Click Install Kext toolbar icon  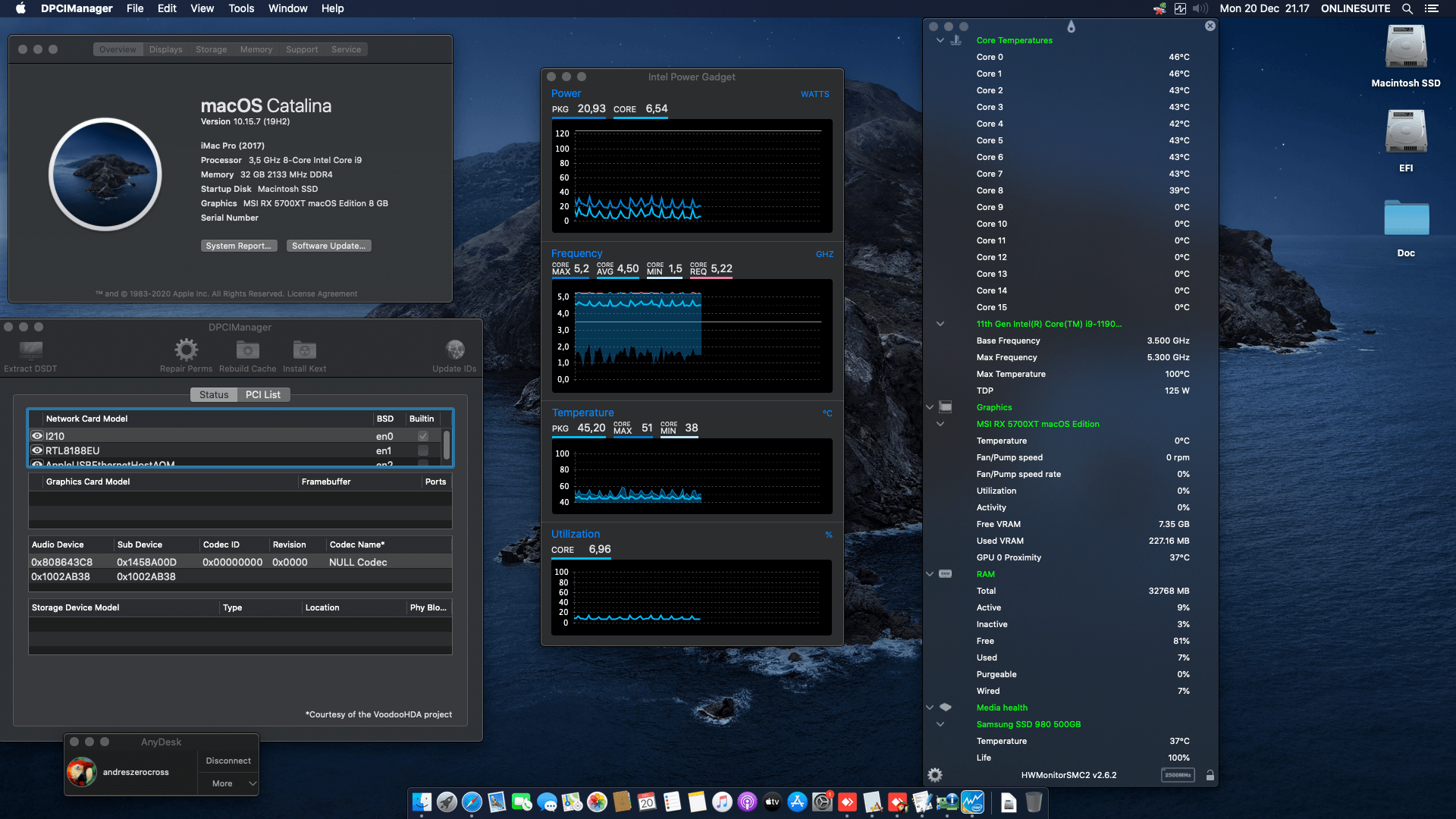(304, 350)
